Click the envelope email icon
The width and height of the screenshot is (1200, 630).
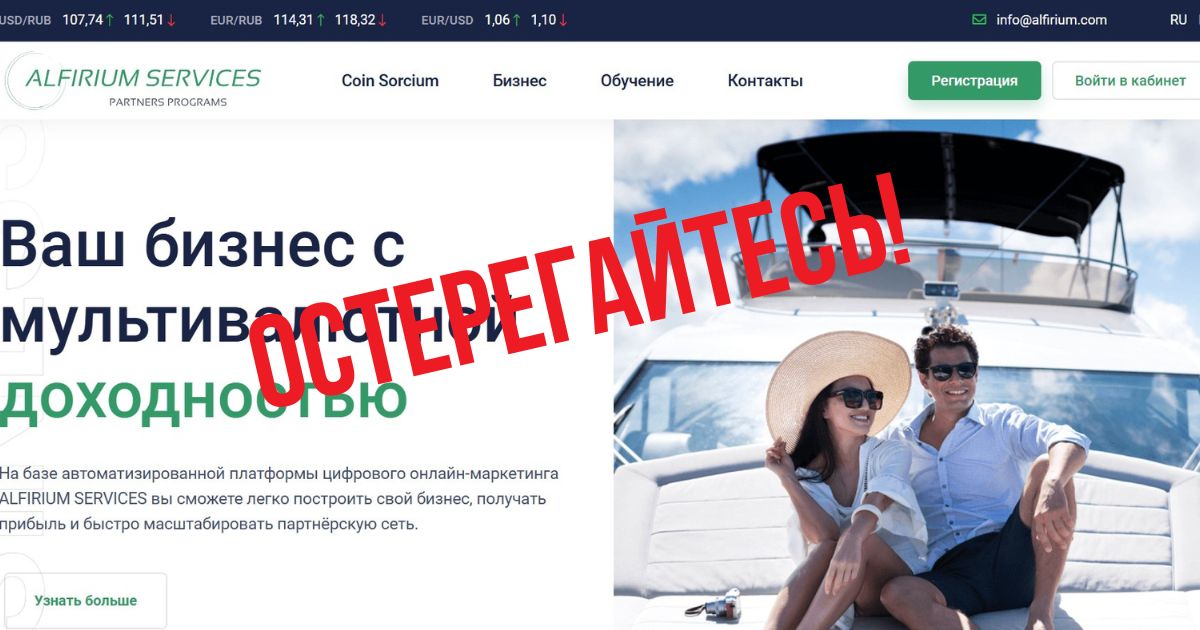coord(979,20)
